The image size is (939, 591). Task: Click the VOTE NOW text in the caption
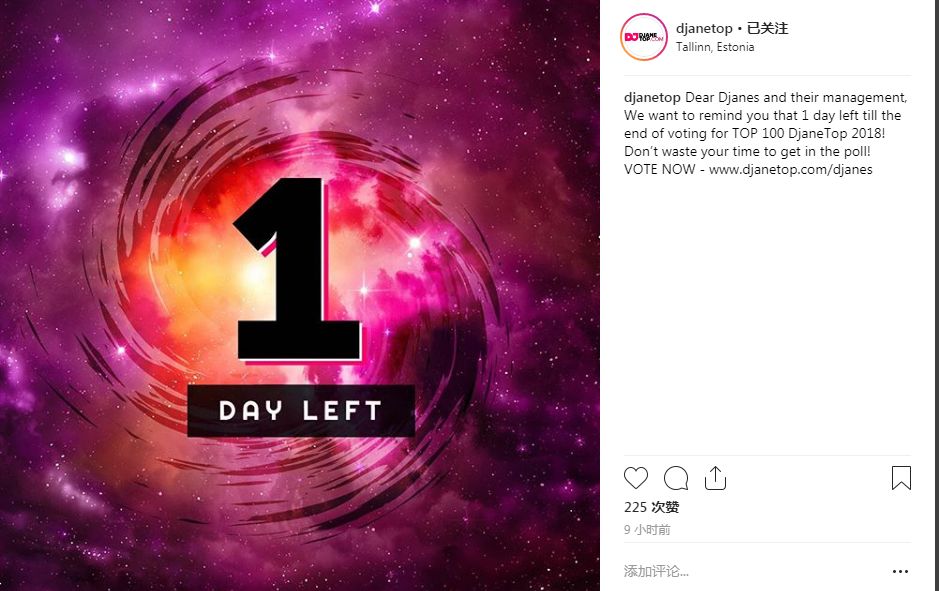click(x=659, y=169)
